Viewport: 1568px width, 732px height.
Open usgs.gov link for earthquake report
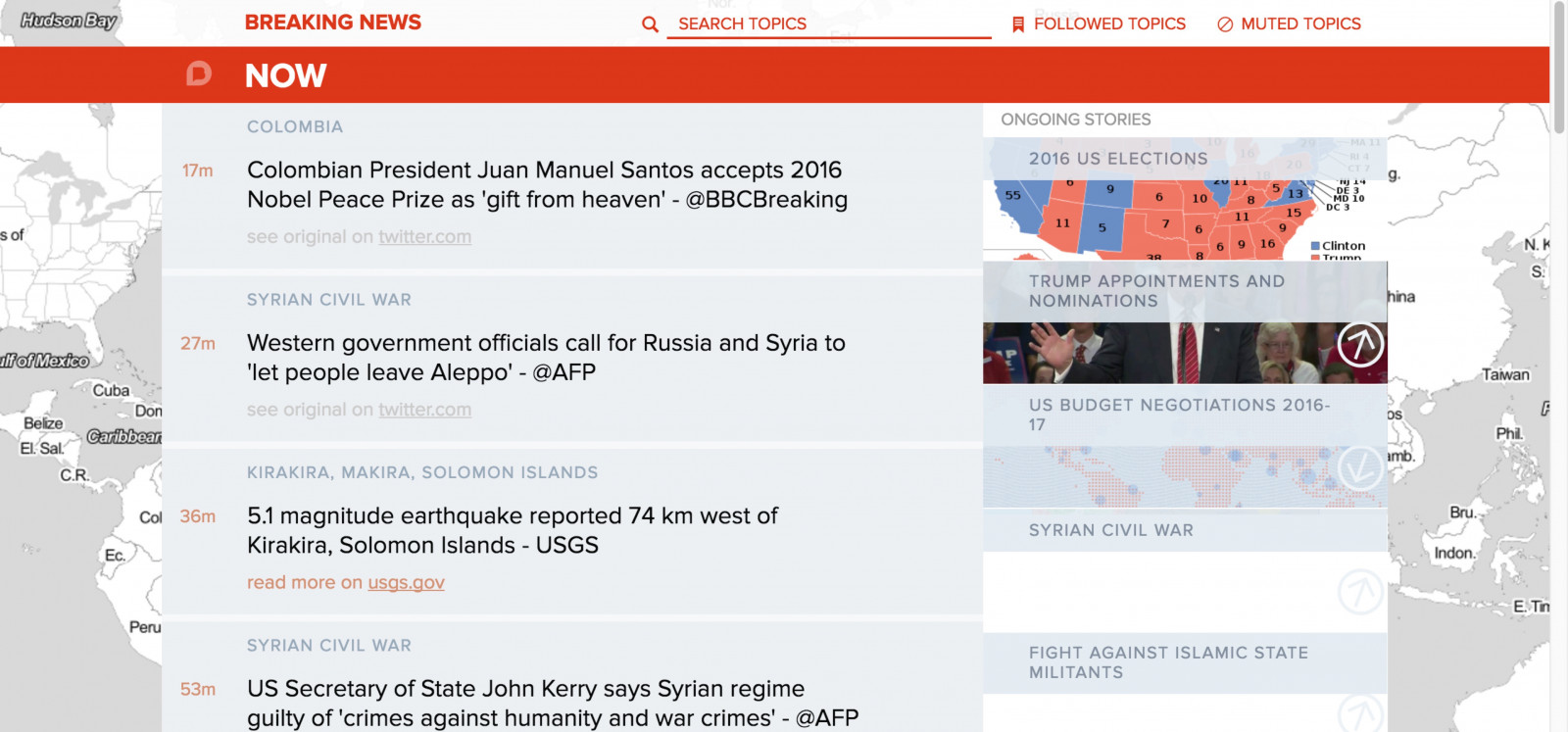[406, 583]
